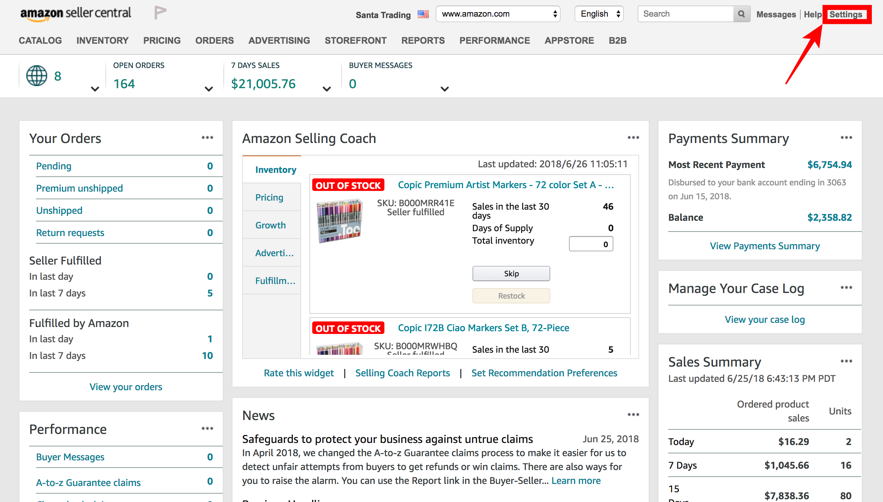The width and height of the screenshot is (883, 502).
Task: Click the 164 open orders count
Action: [x=124, y=84]
